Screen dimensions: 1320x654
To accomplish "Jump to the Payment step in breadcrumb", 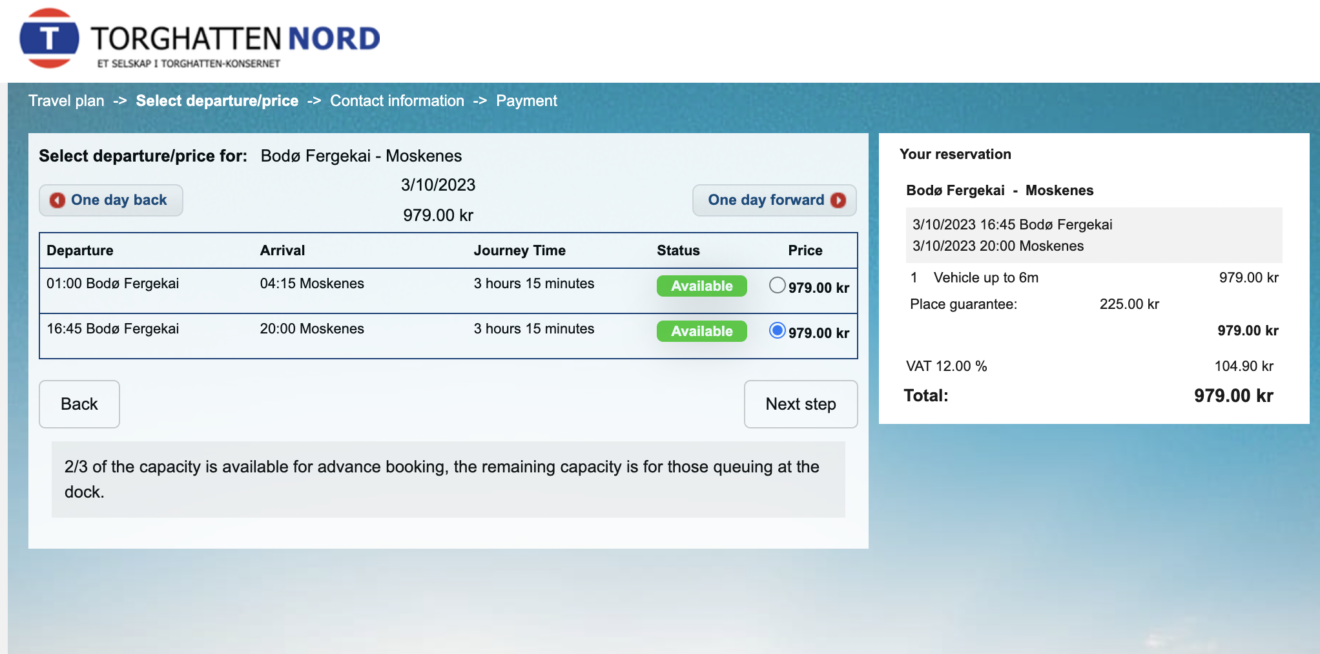I will tap(527, 101).
